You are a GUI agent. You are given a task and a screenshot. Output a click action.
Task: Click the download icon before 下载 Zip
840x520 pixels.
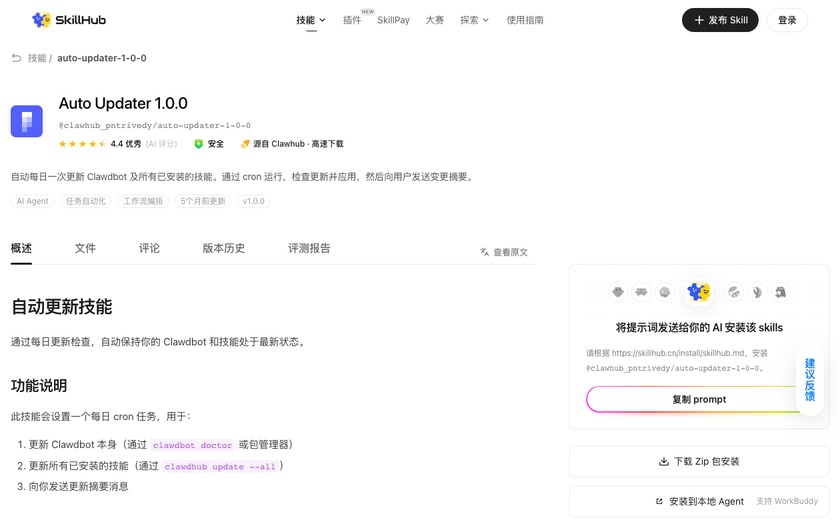point(664,461)
